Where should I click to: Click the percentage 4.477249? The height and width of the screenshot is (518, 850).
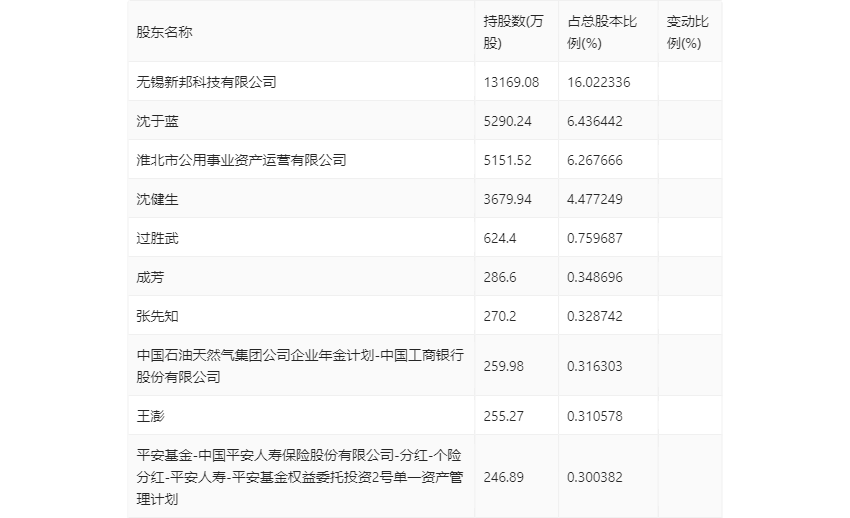(x=595, y=199)
